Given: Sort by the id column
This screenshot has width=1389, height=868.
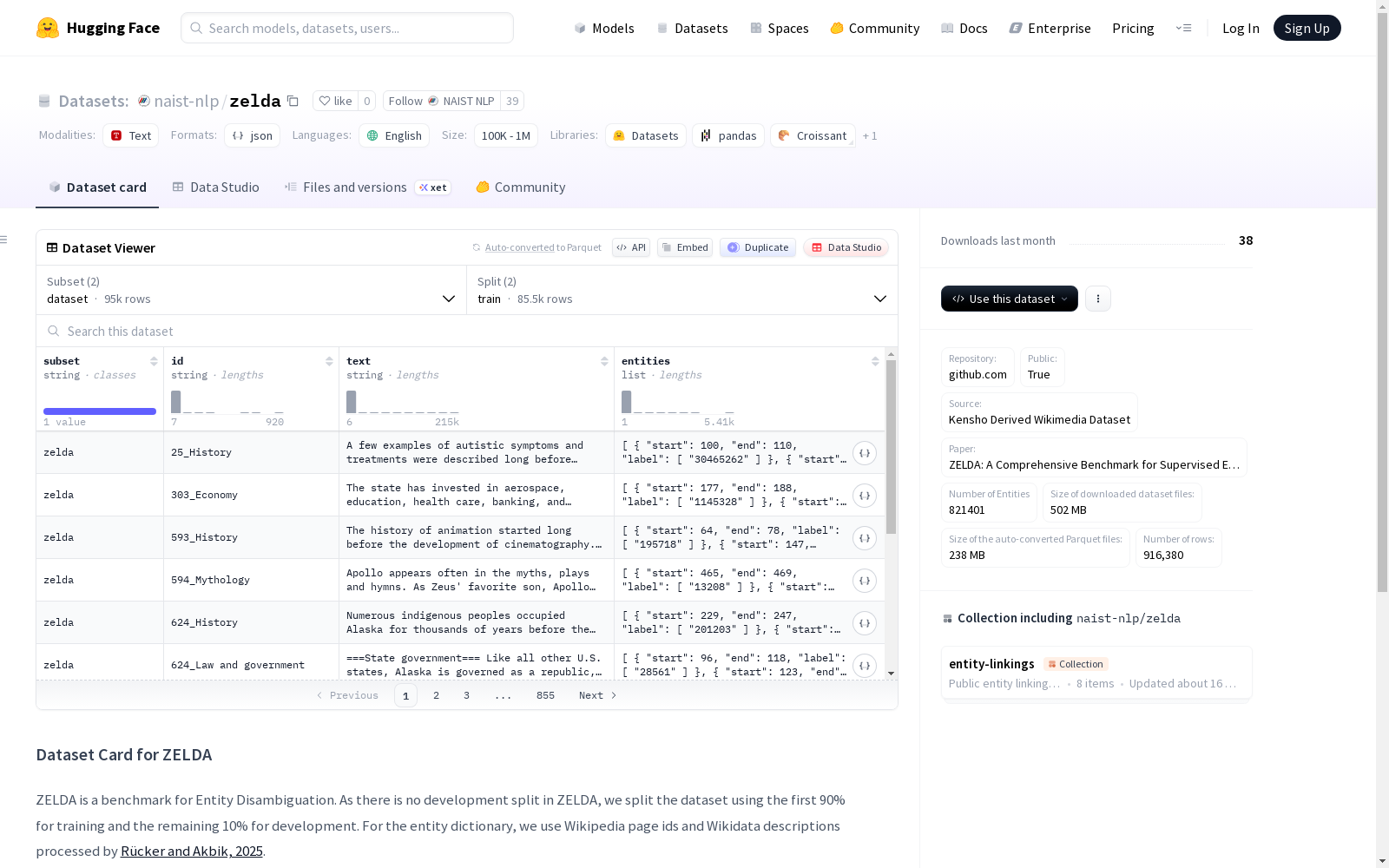Looking at the screenshot, I should [x=329, y=361].
